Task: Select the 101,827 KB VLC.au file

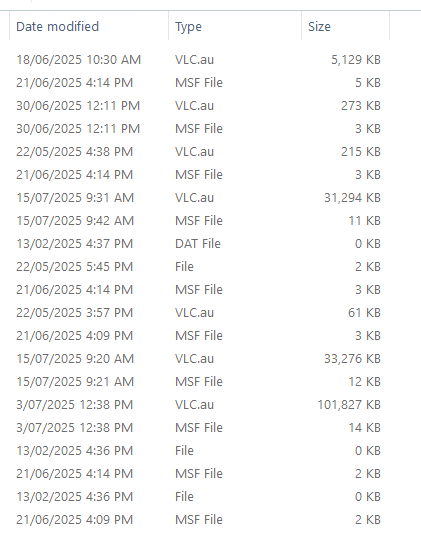Action: pyautogui.click(x=198, y=405)
